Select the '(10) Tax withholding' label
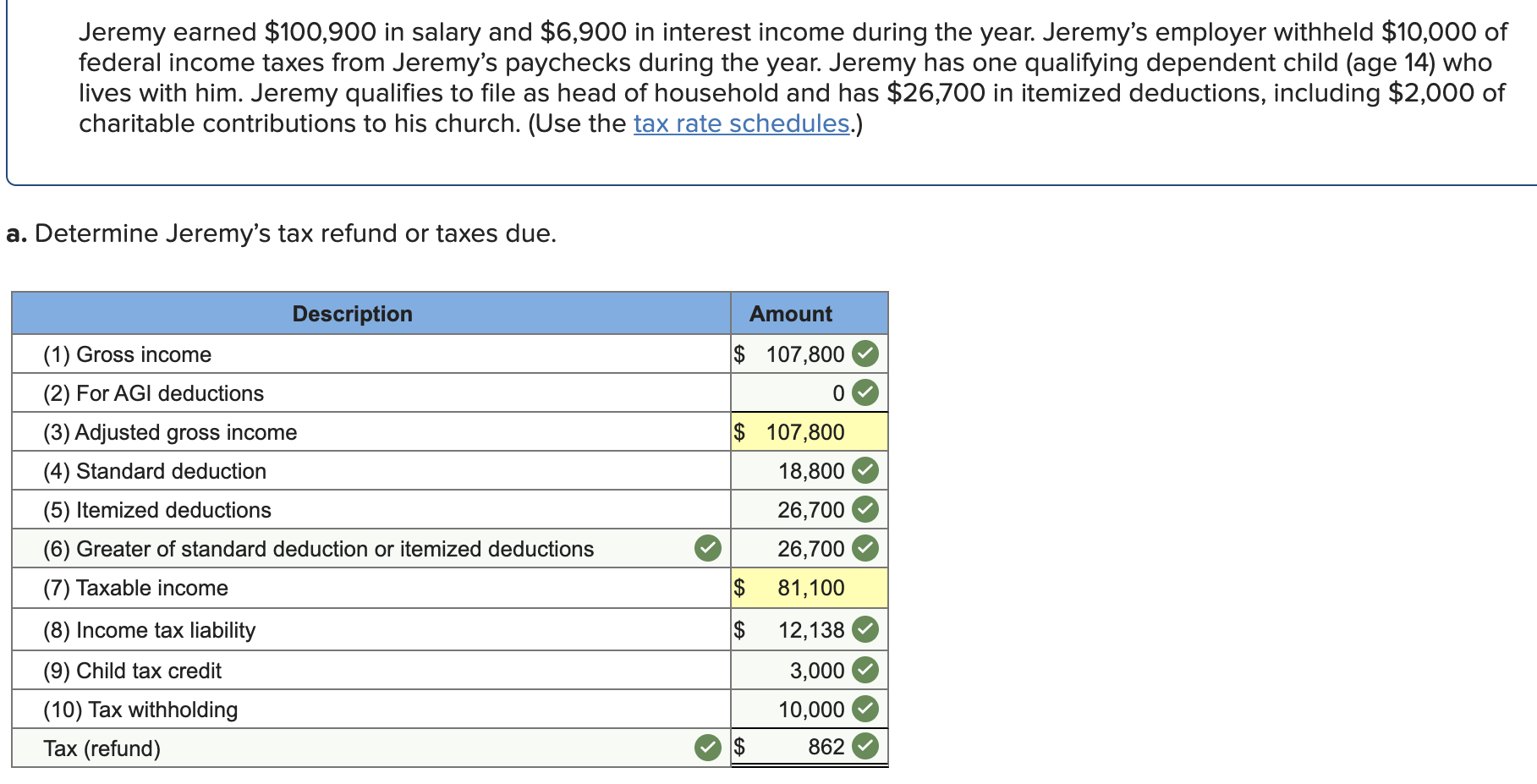Image resolution: width=1537 pixels, height=784 pixels. click(x=140, y=710)
